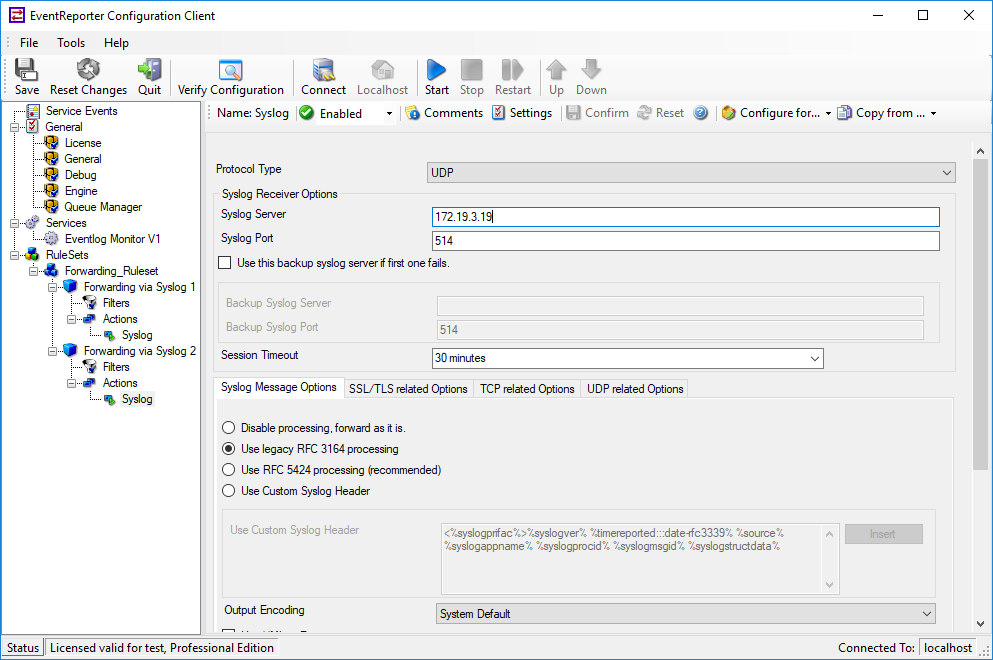Click the Localhost house icon
The image size is (993, 660).
point(383,70)
